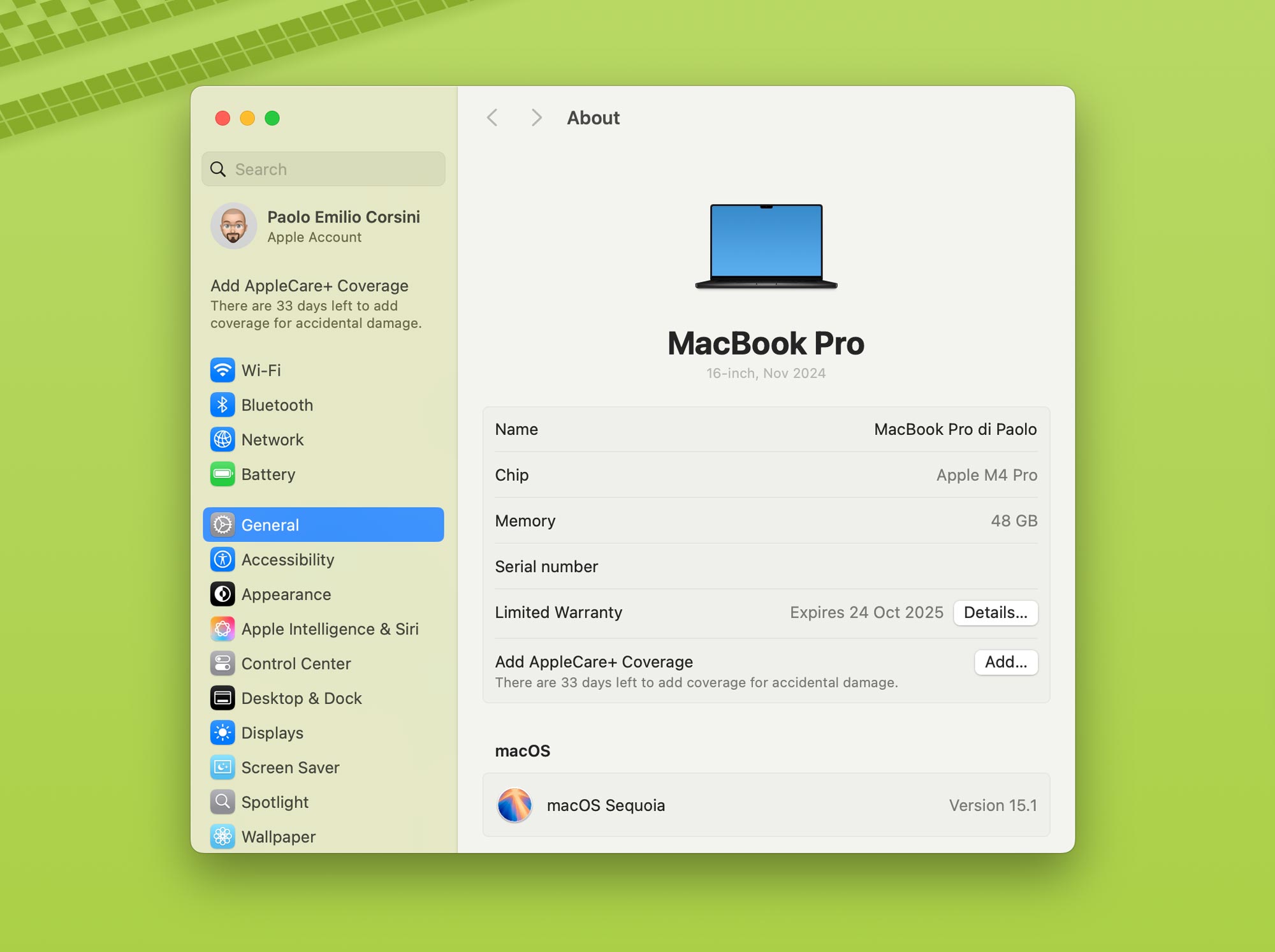Click the 48 GB memory value

point(1014,521)
